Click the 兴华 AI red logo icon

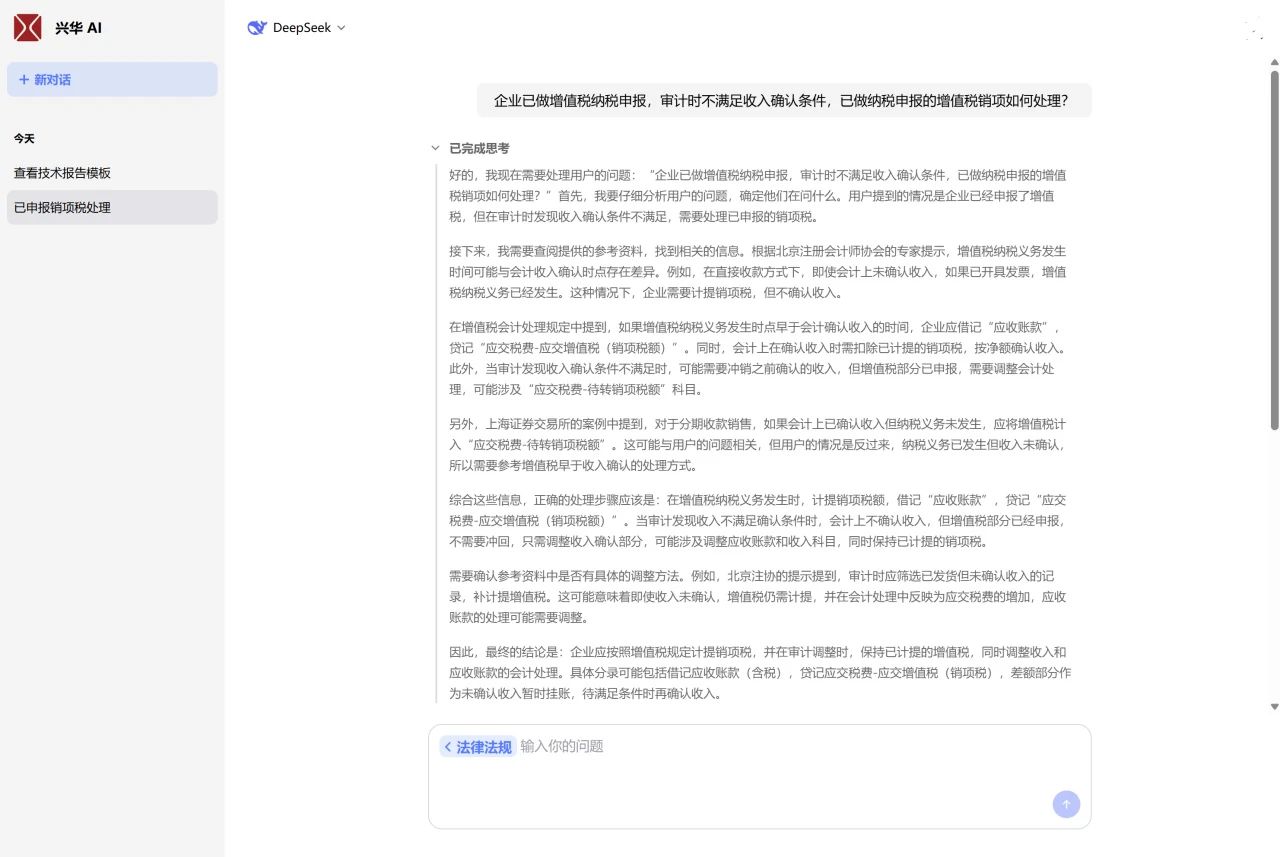pos(28,28)
